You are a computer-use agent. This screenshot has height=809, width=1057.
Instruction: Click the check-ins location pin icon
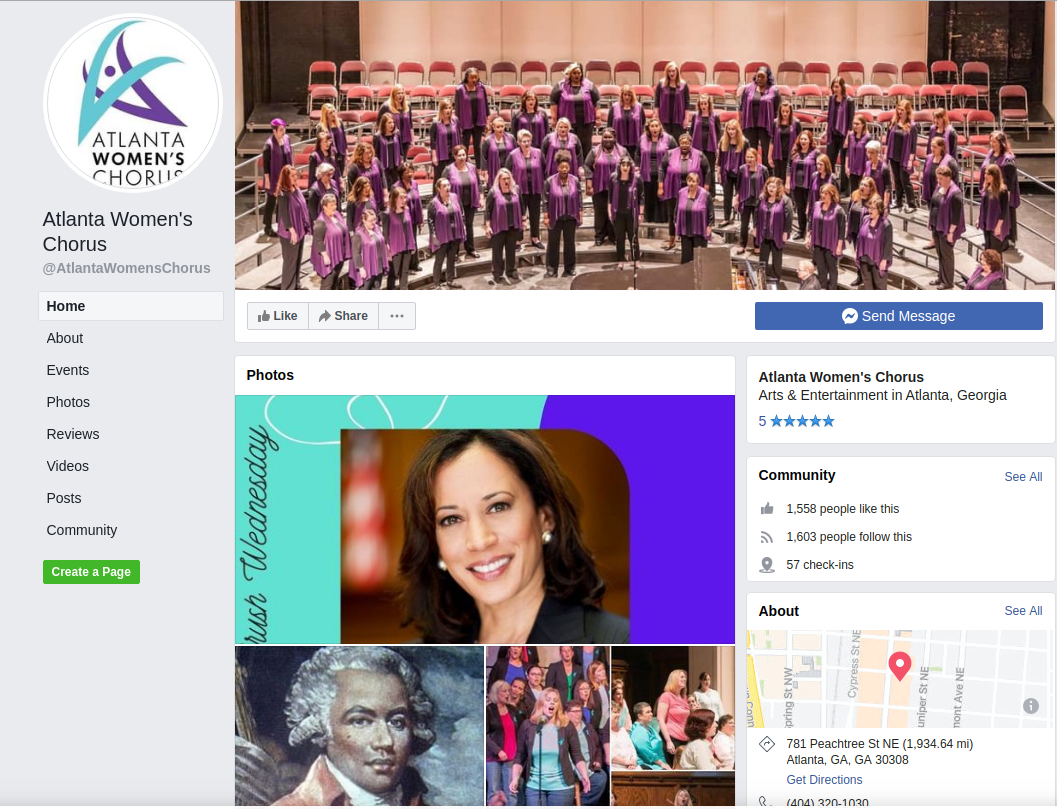click(767, 565)
